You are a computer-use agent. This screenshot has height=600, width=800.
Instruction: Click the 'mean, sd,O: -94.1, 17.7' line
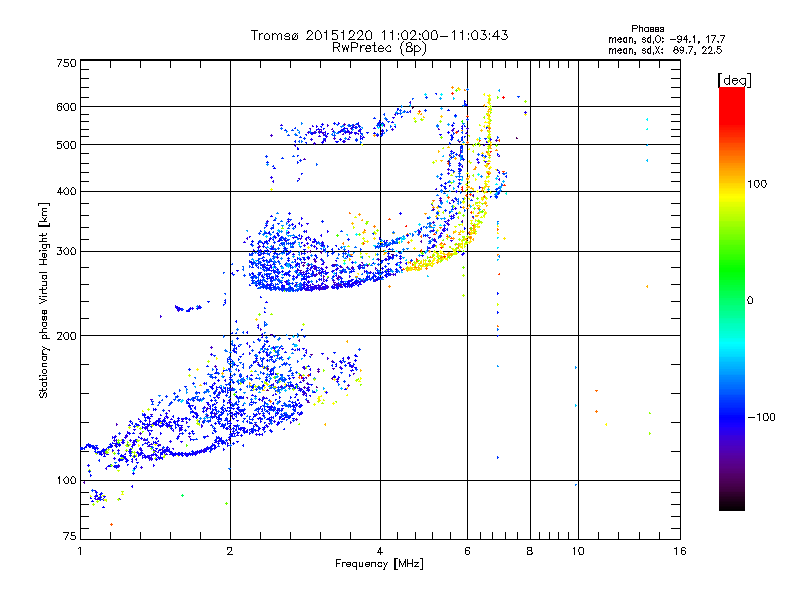point(666,39)
